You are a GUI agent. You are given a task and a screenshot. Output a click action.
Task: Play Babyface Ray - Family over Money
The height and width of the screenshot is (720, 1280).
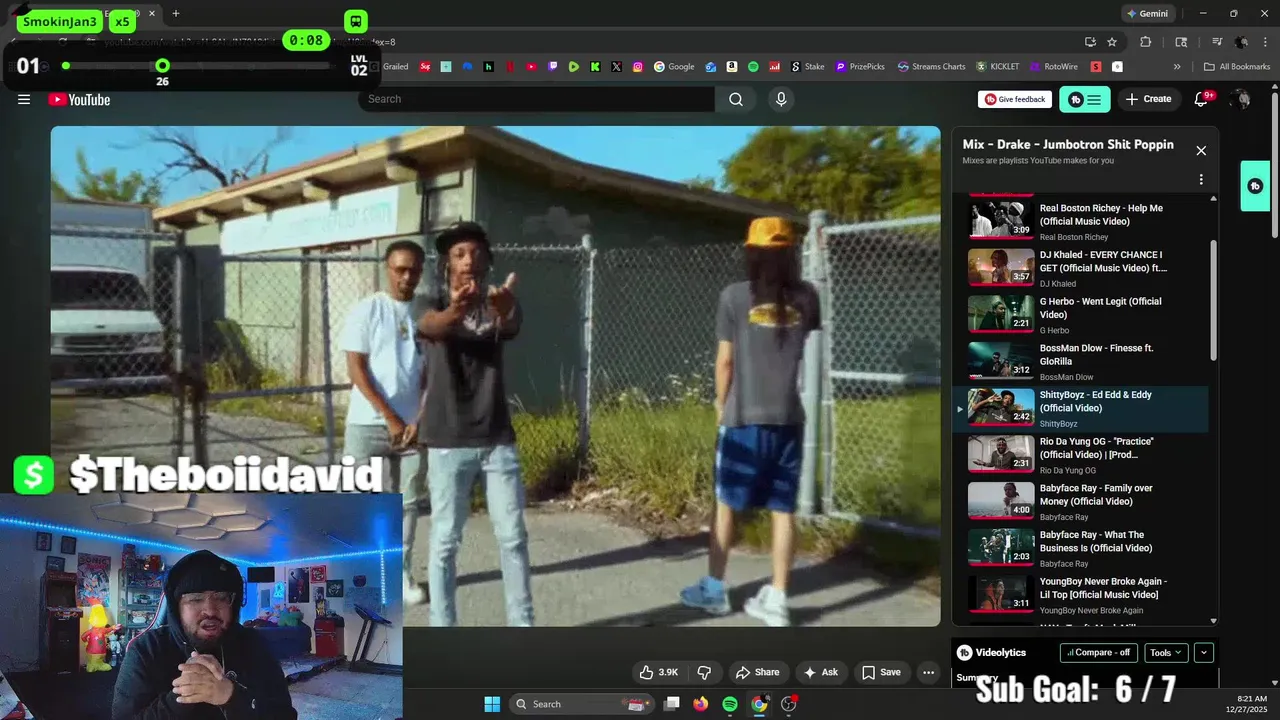[1080, 501]
